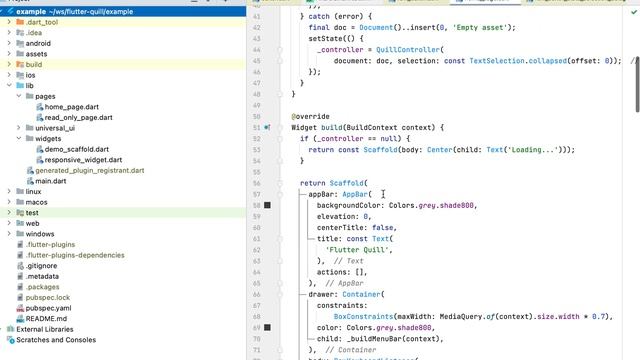The image size is (640, 360).
Task: Click the home_page.dart file icon
Action: point(40,107)
